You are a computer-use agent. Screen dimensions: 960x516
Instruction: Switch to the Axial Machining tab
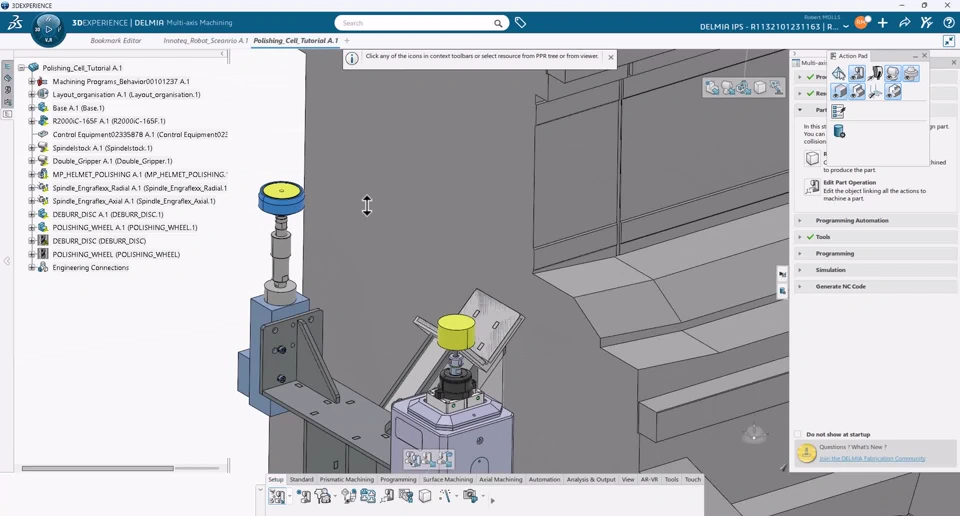click(x=501, y=479)
